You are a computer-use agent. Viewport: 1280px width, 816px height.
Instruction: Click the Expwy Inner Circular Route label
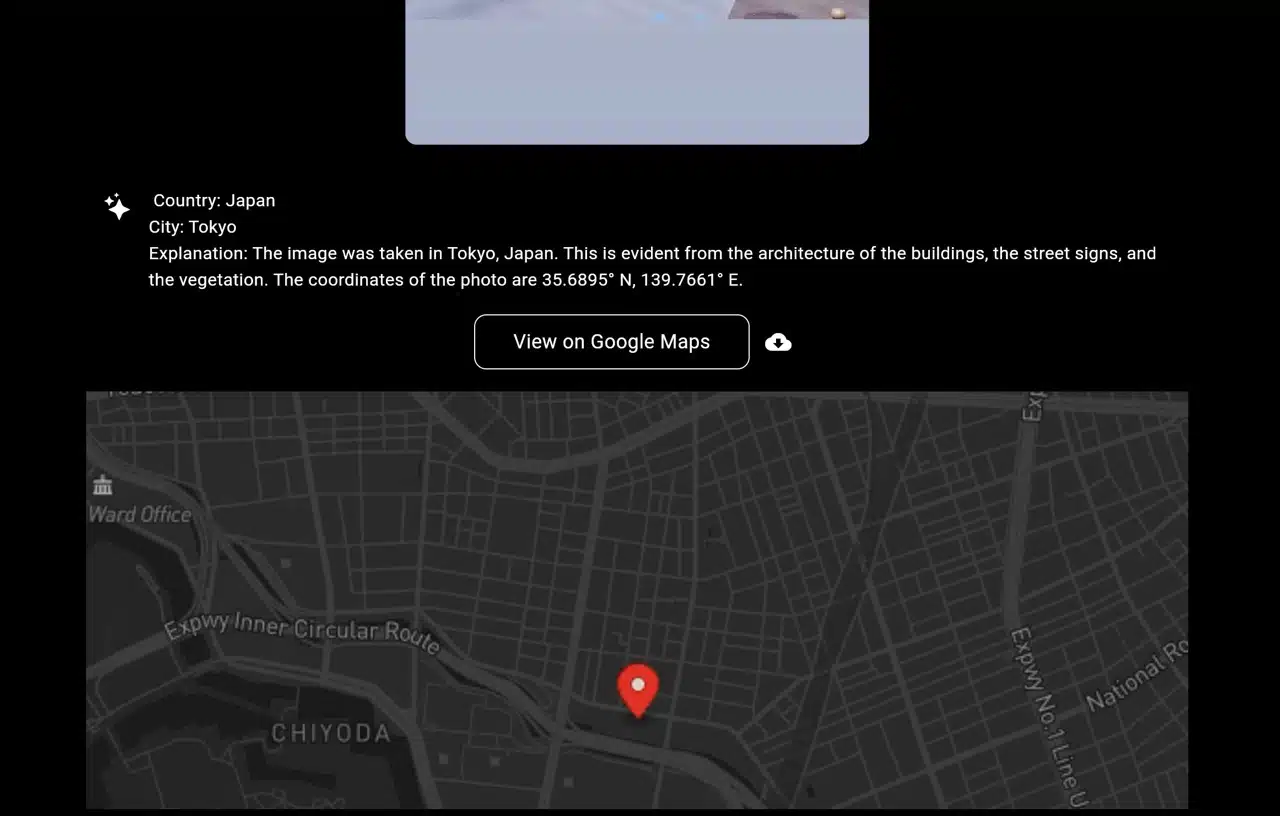[x=302, y=630]
